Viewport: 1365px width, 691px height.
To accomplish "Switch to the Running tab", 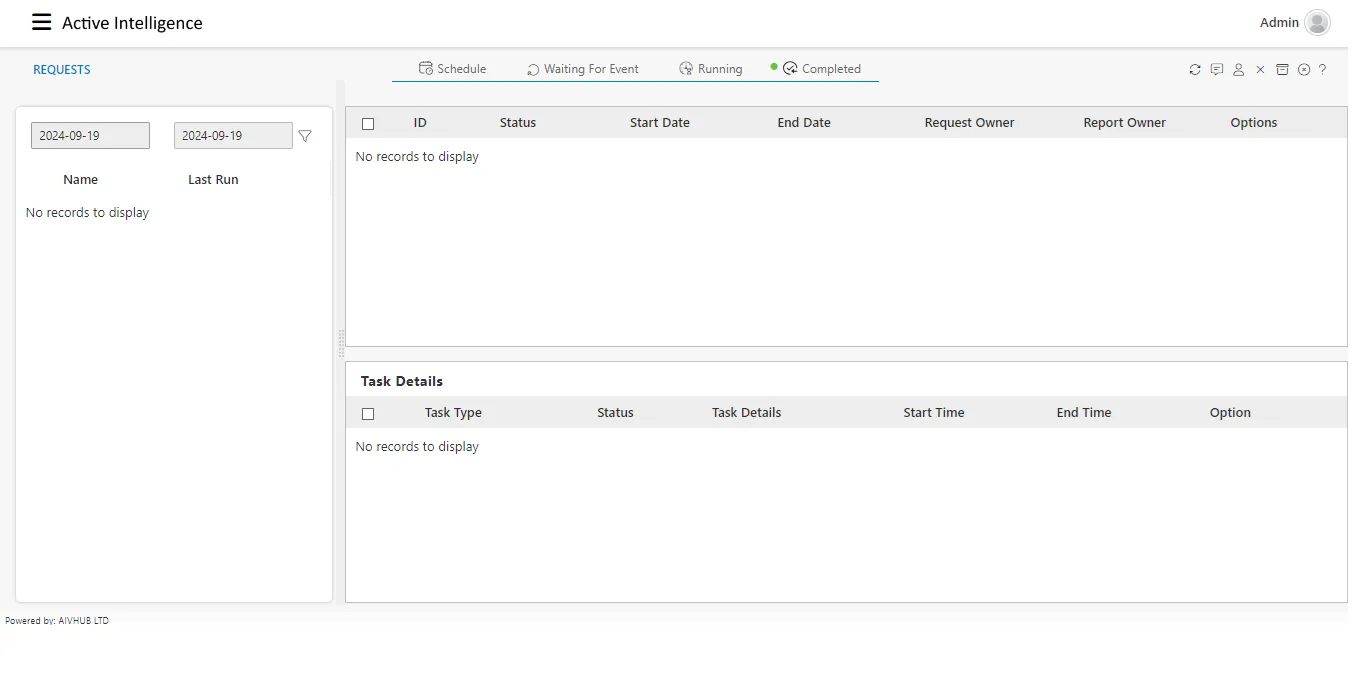I will click(x=710, y=69).
